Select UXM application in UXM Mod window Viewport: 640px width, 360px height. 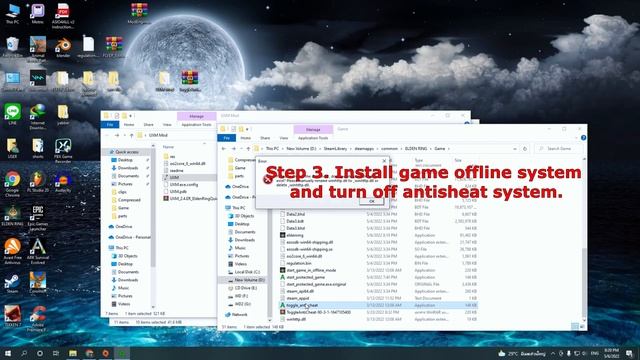pyautogui.click(x=189, y=178)
